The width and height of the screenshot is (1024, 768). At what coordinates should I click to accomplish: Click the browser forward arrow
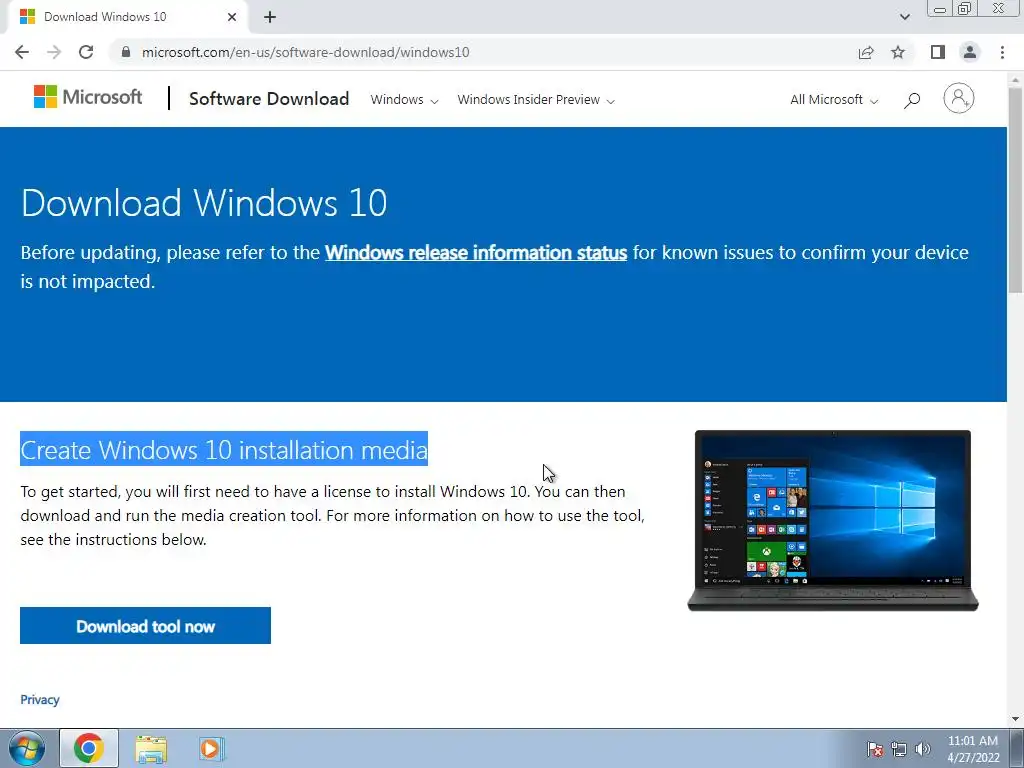tap(54, 52)
